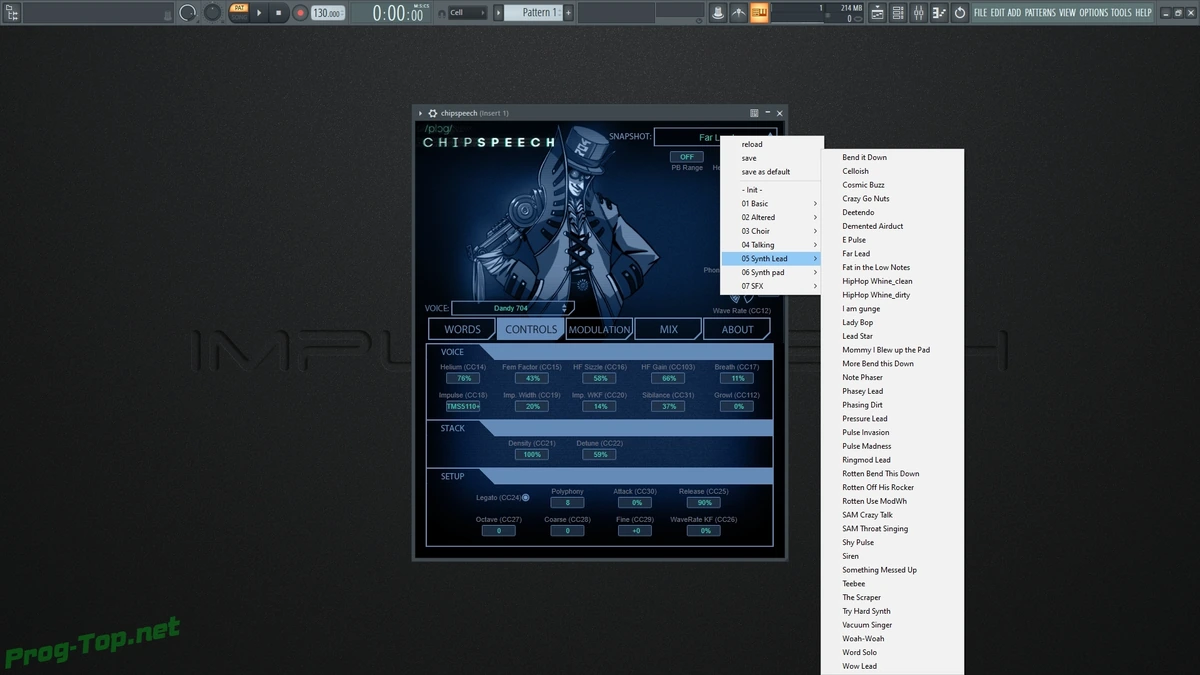Click the HF Sizzle 50% value
The image size is (1200, 675).
(x=600, y=378)
